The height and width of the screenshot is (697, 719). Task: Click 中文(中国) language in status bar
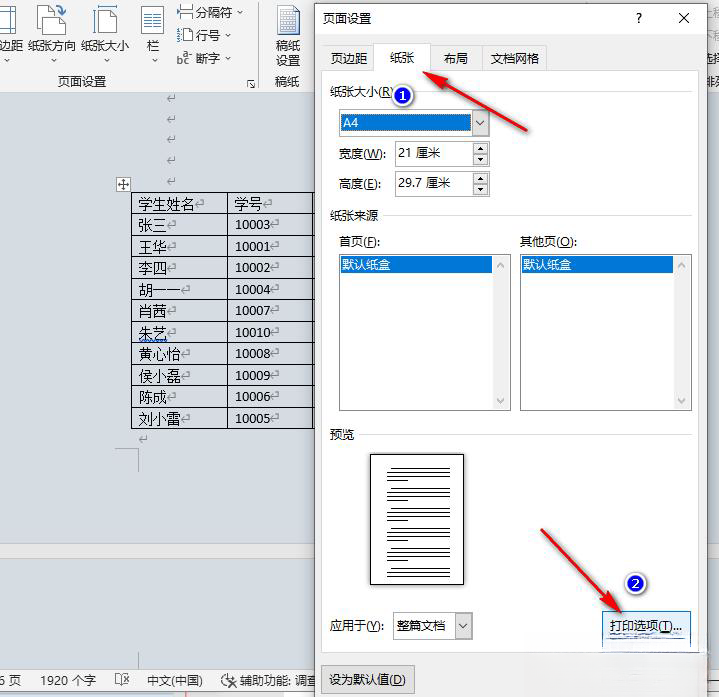pos(175,680)
